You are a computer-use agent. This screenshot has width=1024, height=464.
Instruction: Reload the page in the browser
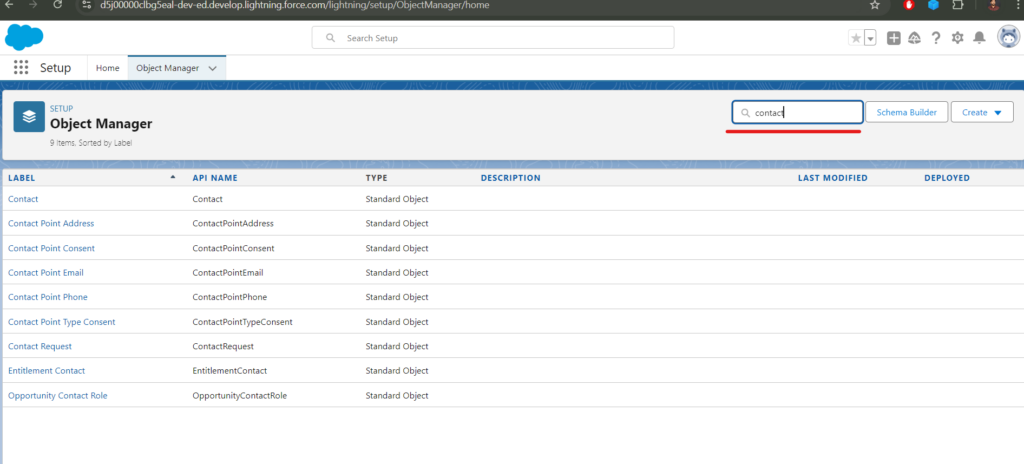(57, 5)
